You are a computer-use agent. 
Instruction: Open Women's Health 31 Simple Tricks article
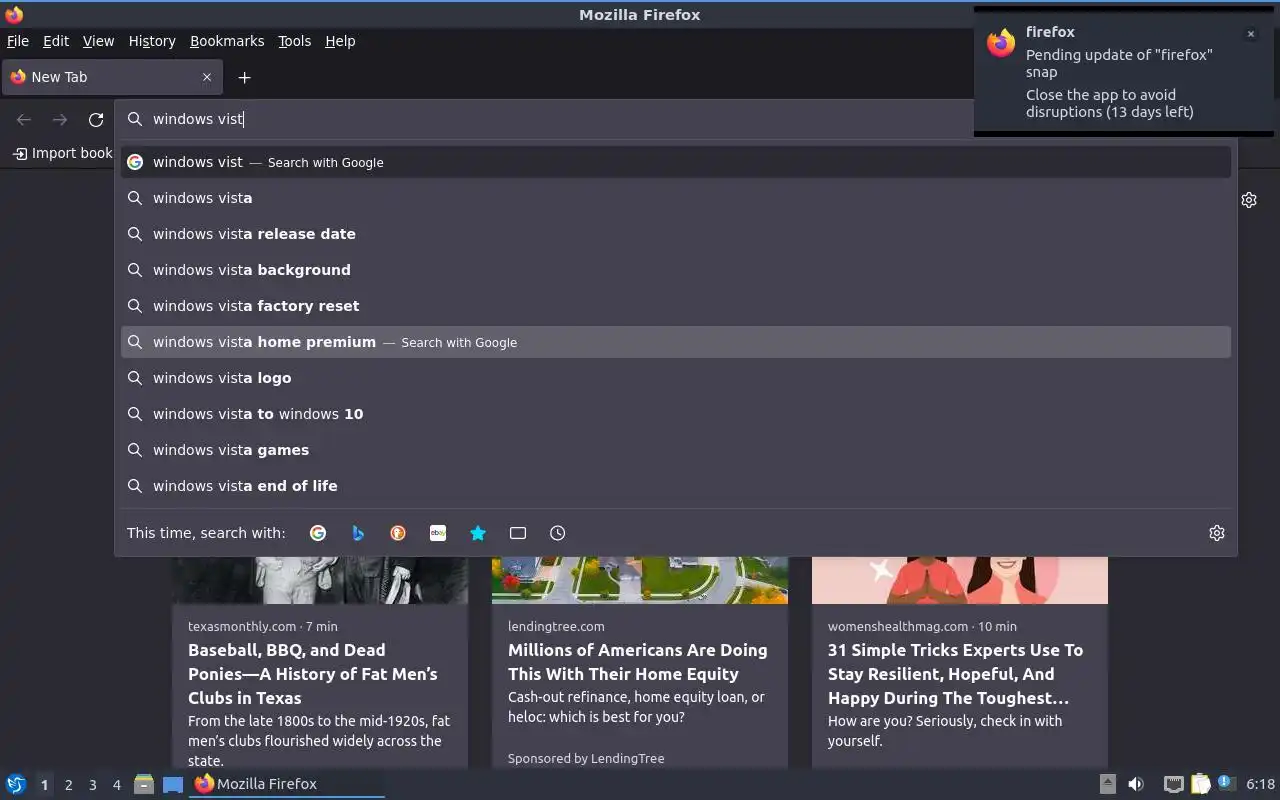[955, 674]
